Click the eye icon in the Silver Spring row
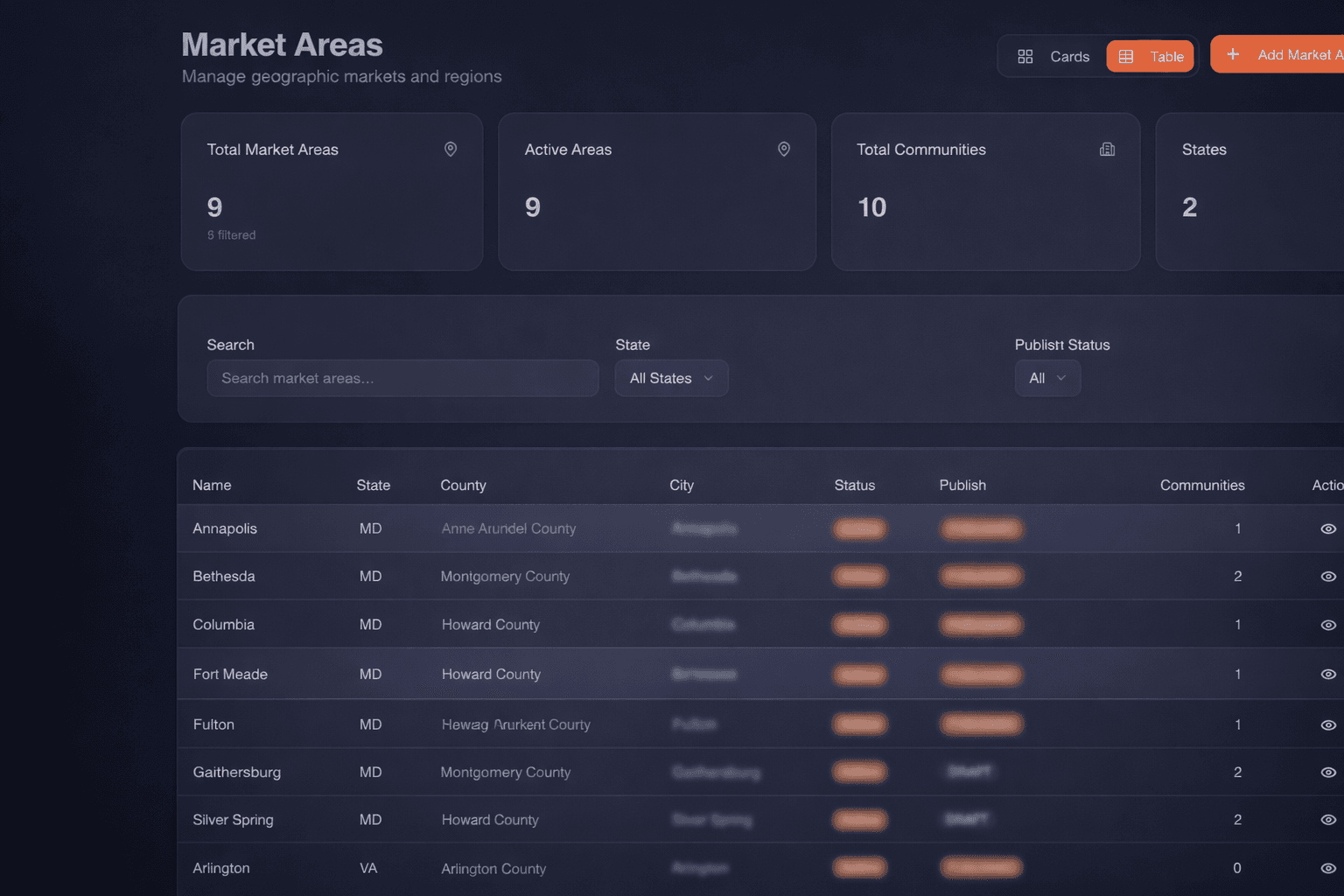1344x896 pixels. coord(1328,820)
